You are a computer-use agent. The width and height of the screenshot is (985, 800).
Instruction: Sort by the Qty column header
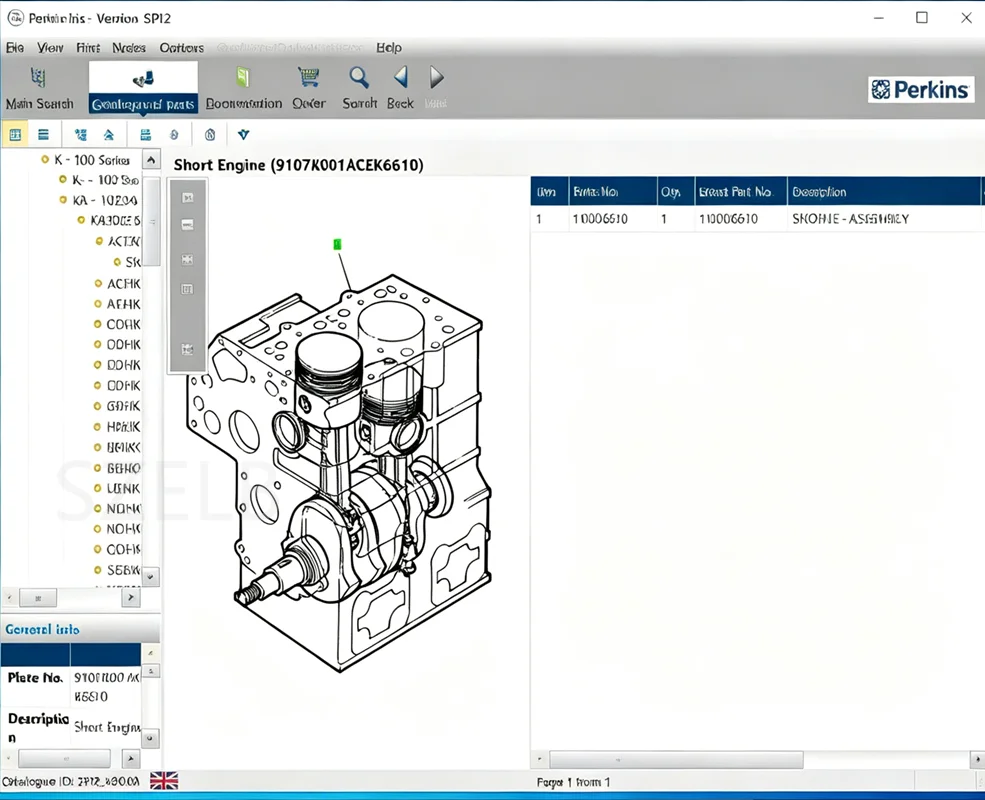(675, 192)
